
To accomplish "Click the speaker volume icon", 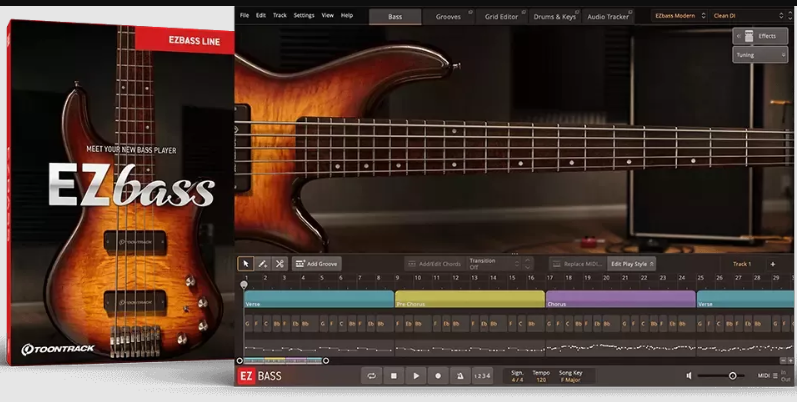I will pyautogui.click(x=689, y=376).
